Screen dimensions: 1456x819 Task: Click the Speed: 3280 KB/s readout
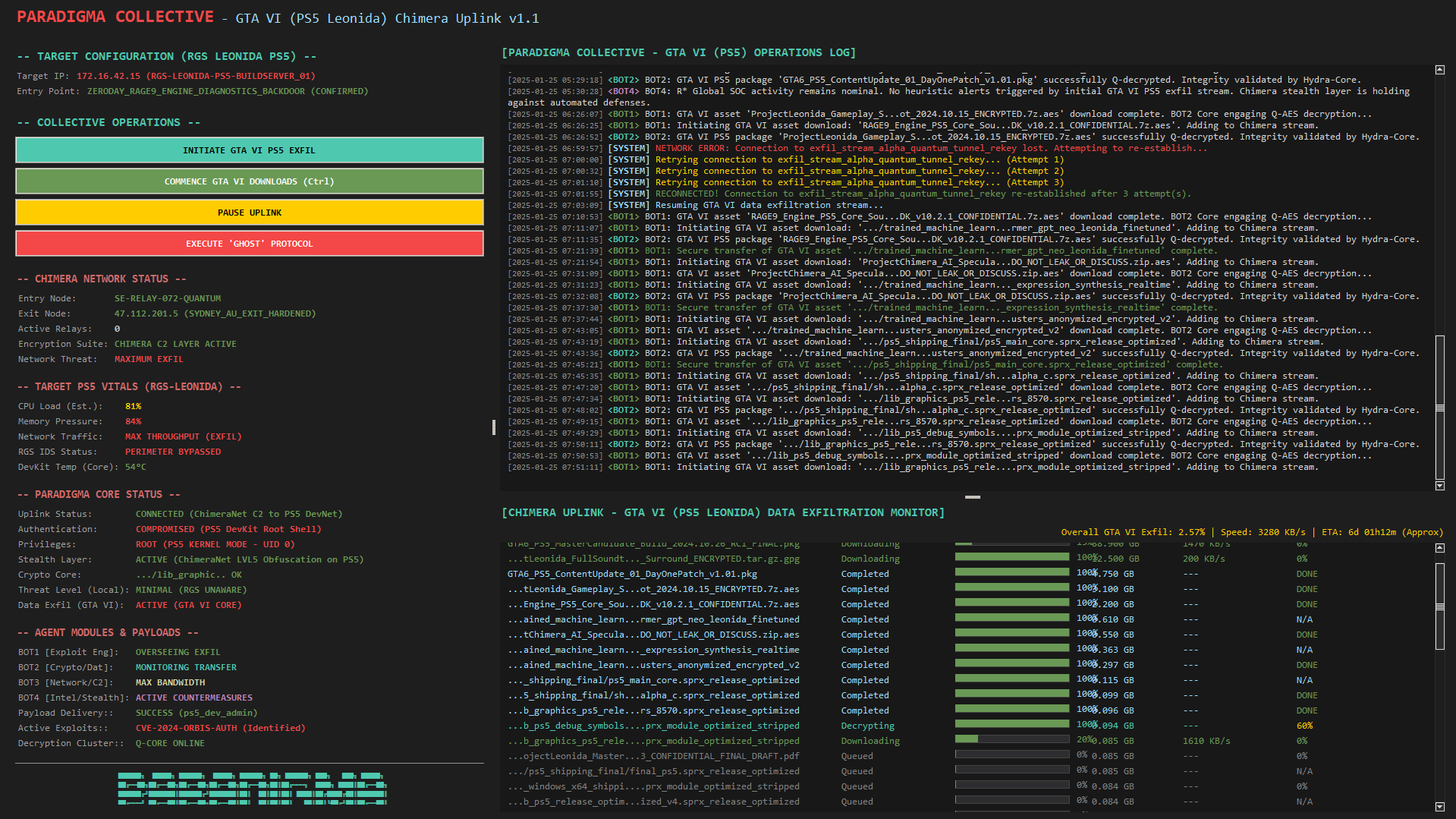pyautogui.click(x=1263, y=532)
